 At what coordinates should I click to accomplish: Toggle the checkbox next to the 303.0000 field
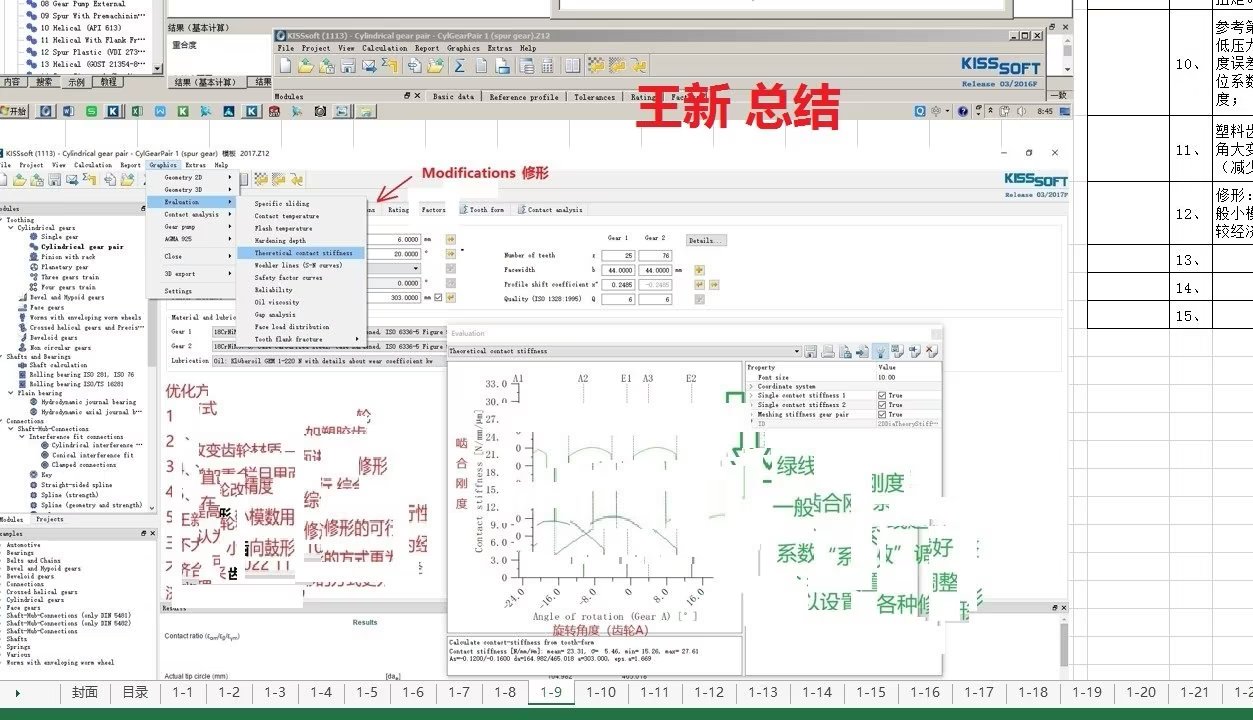pyautogui.click(x=436, y=297)
